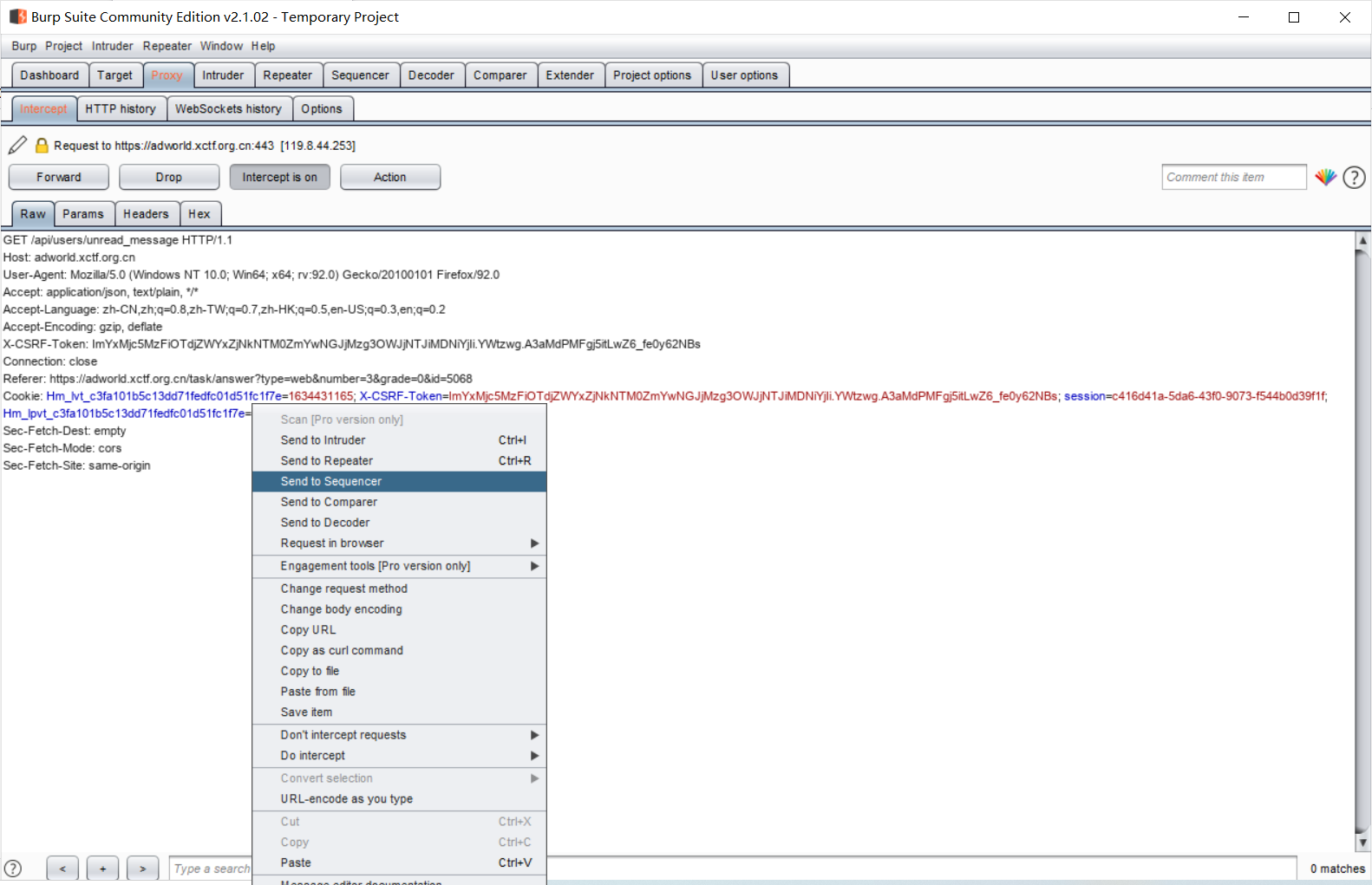Viewport: 1372px width, 885px height.
Task: Open the Window menu
Action: click(x=221, y=46)
